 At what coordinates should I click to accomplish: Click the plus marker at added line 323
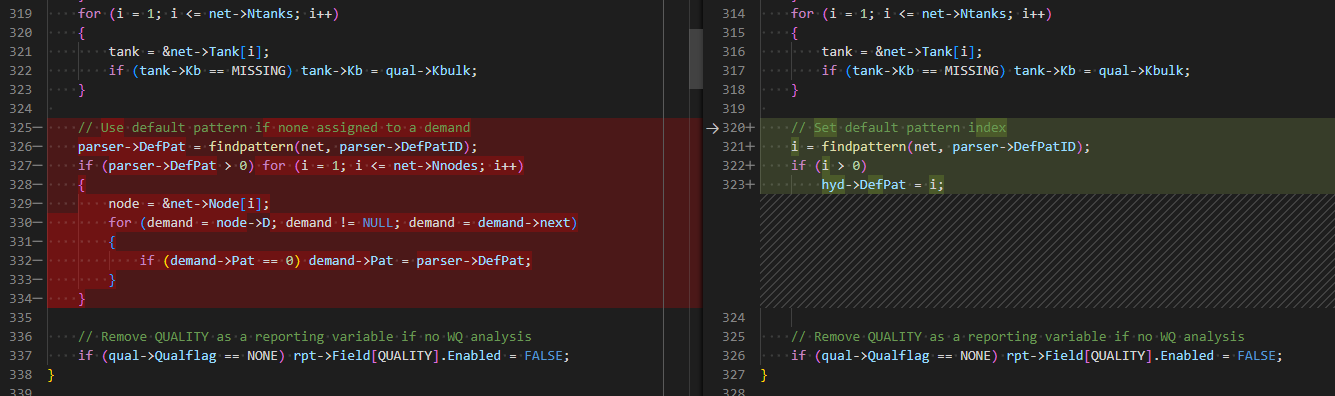click(750, 185)
